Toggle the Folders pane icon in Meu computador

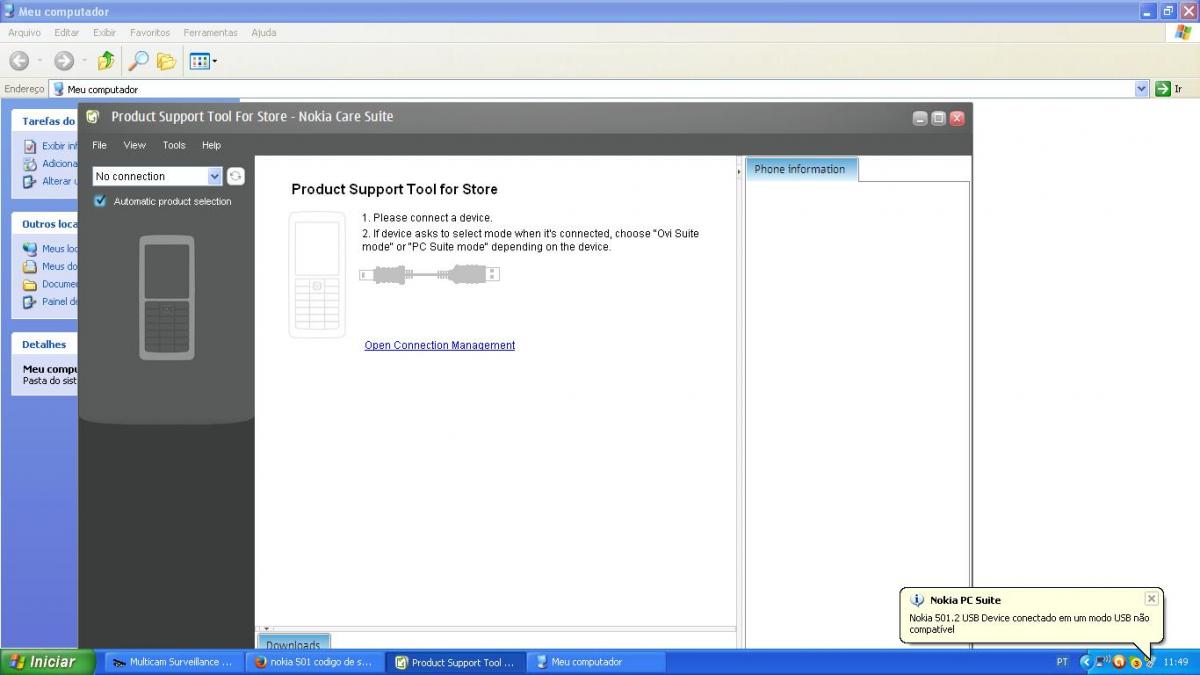click(x=166, y=61)
